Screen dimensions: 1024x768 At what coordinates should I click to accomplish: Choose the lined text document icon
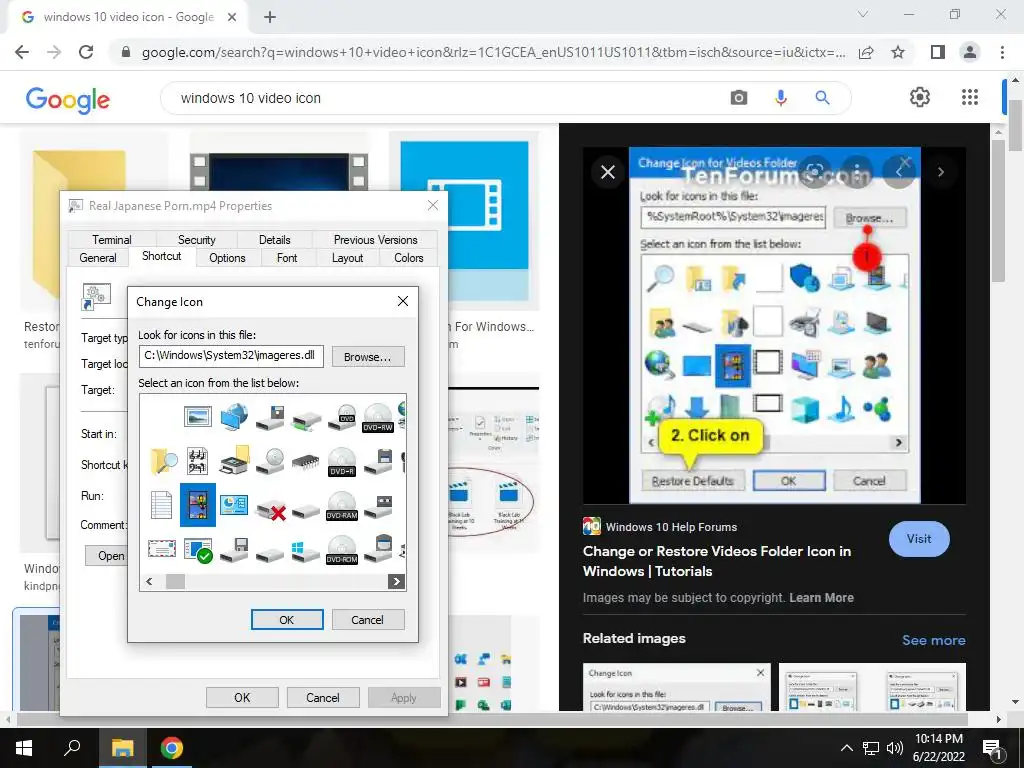click(161, 504)
